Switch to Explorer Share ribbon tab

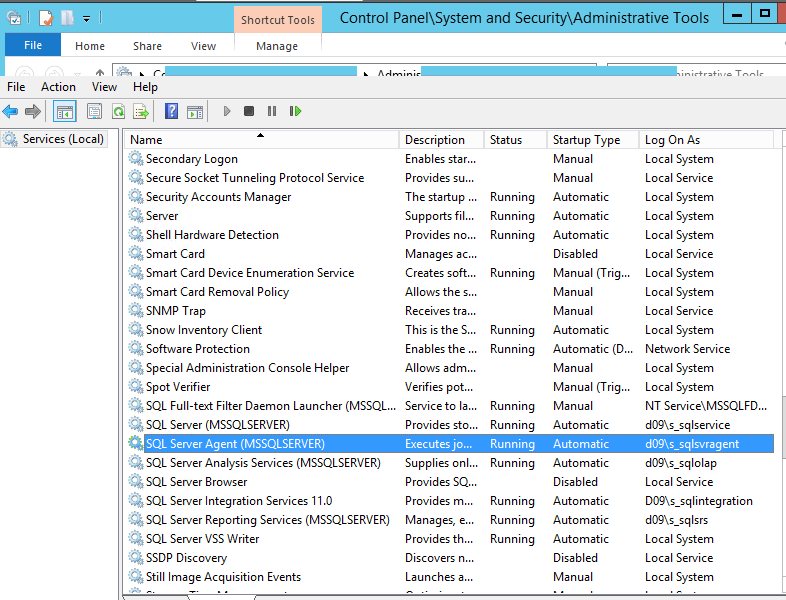tap(147, 46)
